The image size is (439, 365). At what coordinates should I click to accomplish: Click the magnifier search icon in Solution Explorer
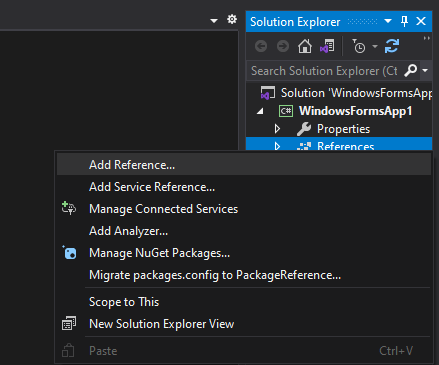411,70
